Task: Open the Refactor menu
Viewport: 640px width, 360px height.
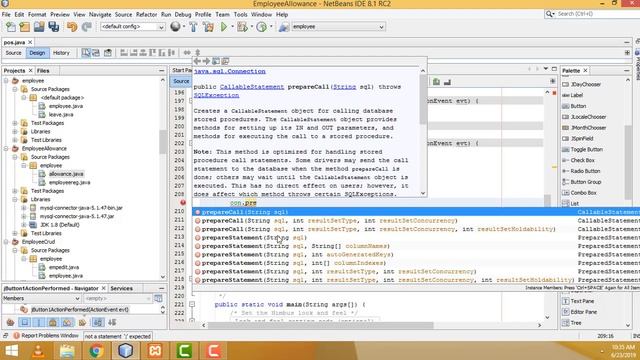Action: 146,14
